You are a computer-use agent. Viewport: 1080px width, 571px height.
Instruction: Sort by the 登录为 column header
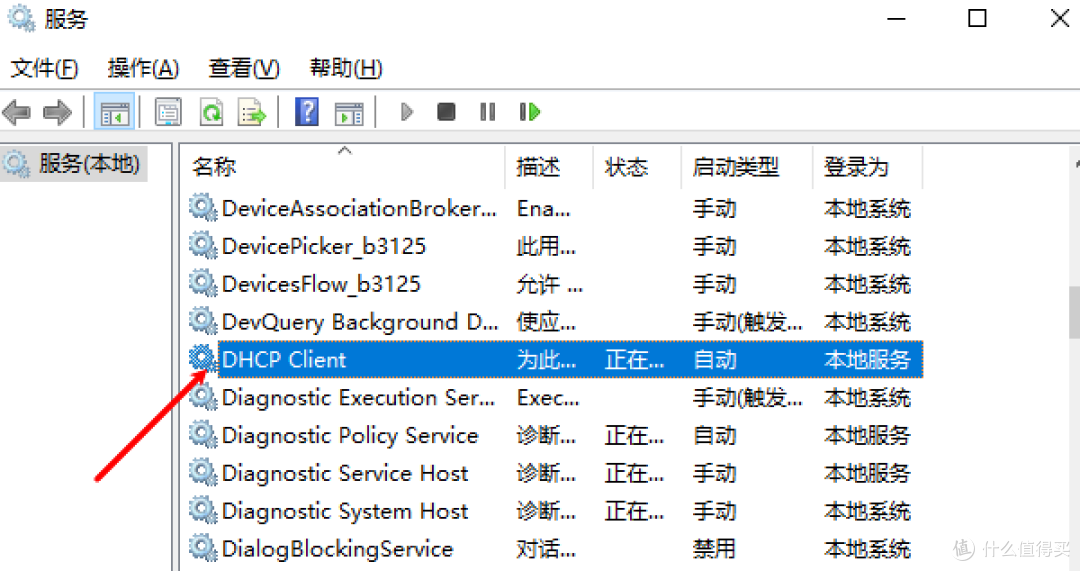pyautogui.click(x=868, y=167)
